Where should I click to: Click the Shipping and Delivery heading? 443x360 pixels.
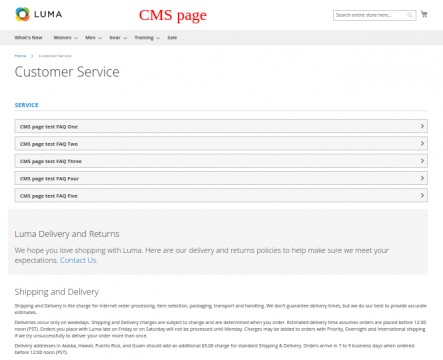point(57,292)
